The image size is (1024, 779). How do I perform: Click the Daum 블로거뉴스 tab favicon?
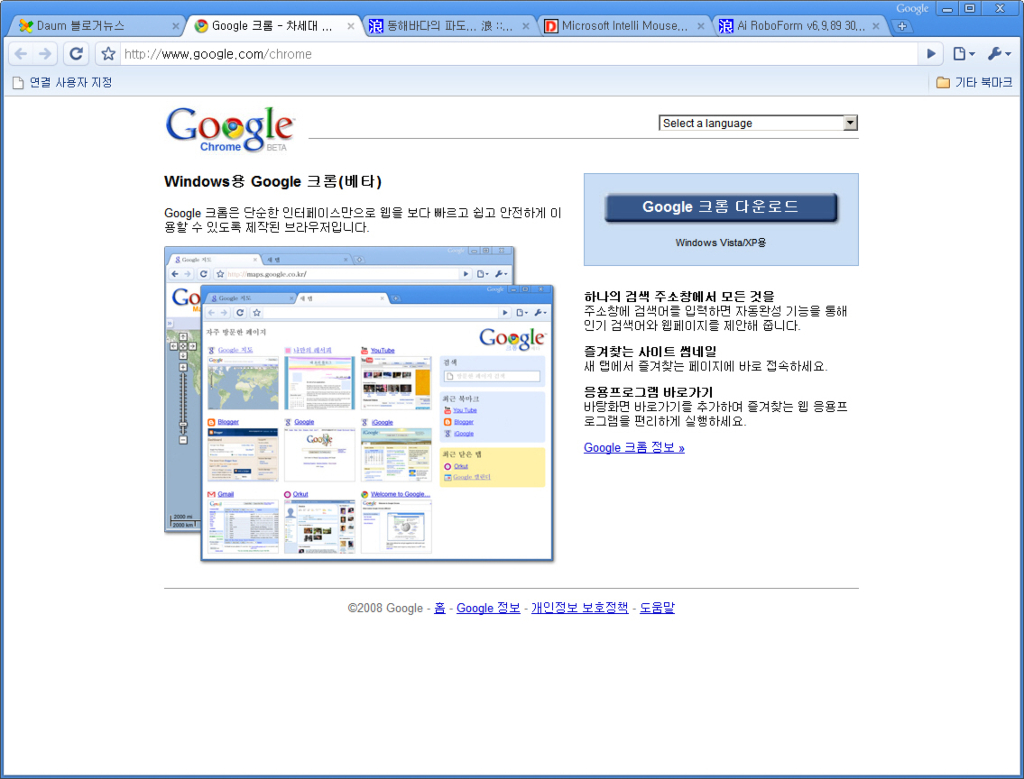point(26,26)
